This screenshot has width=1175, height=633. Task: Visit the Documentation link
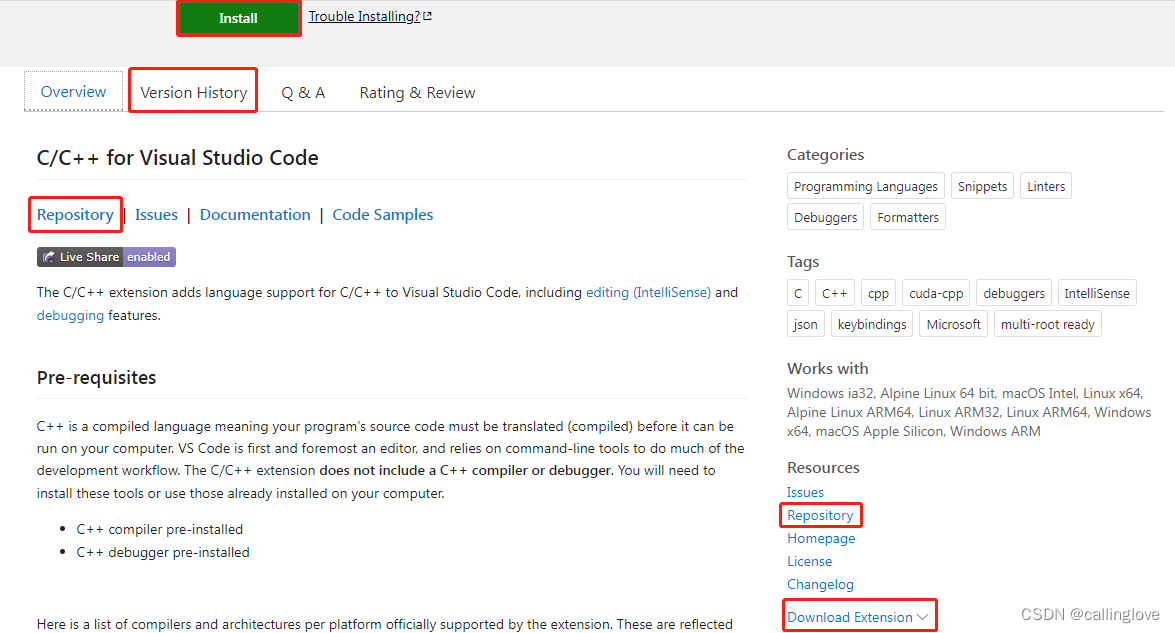point(255,214)
